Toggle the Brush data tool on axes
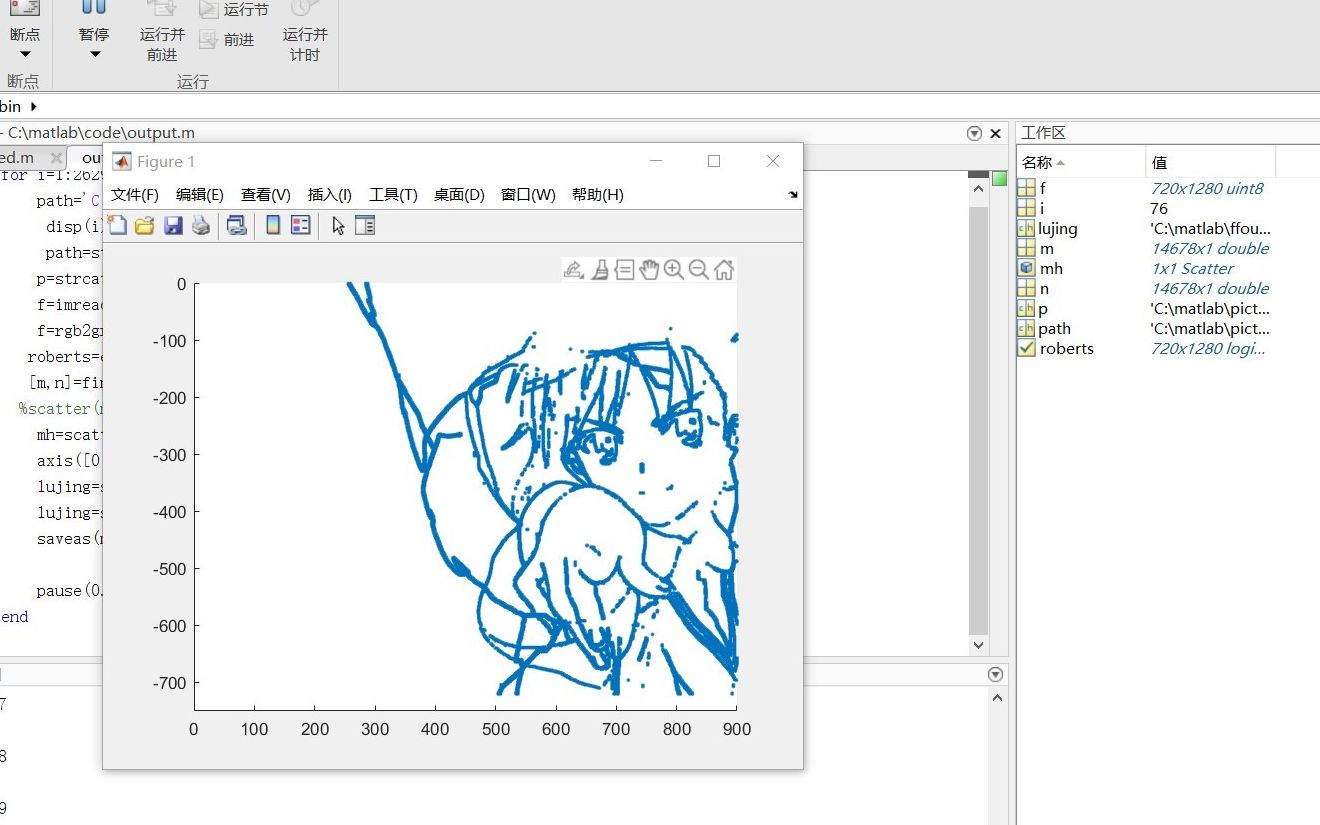The height and width of the screenshot is (825, 1320). (x=599, y=269)
